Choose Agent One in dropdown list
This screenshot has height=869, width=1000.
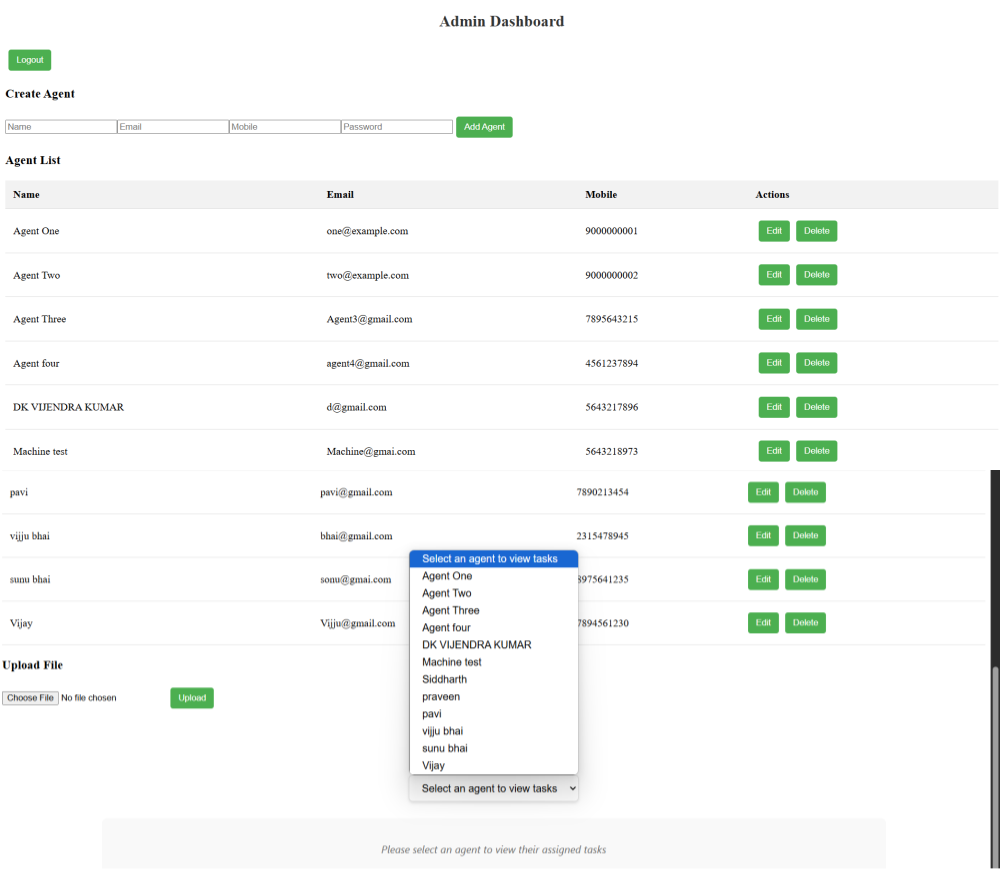pyautogui.click(x=494, y=576)
